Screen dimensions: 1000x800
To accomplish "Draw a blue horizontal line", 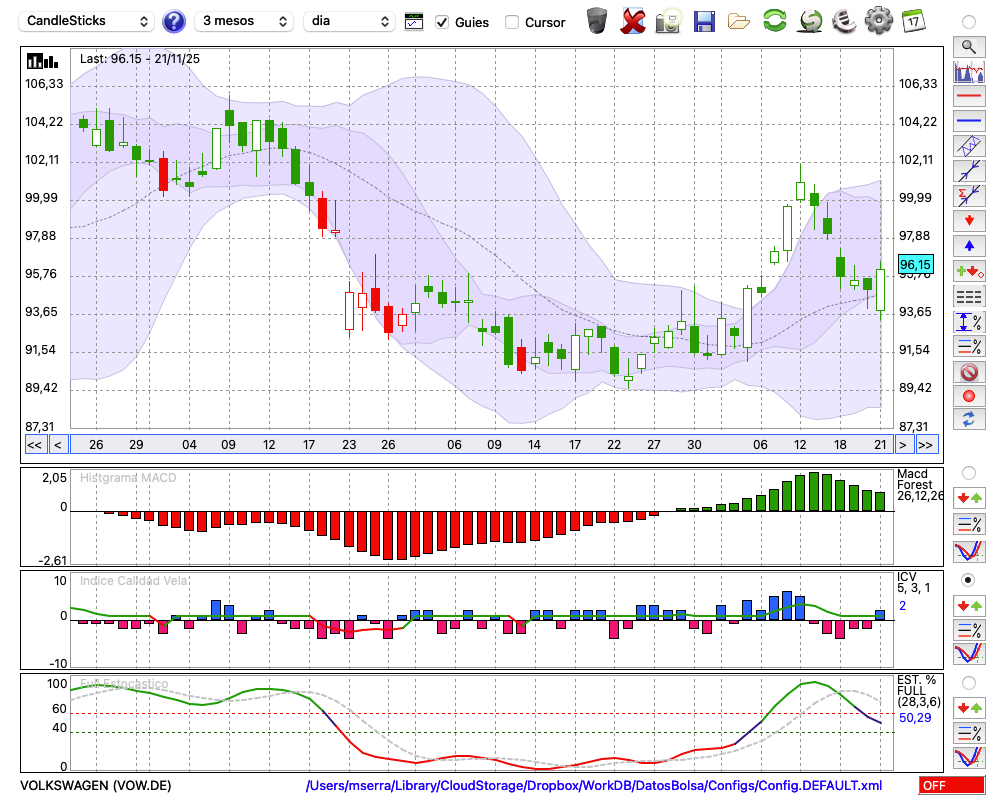I will [968, 121].
